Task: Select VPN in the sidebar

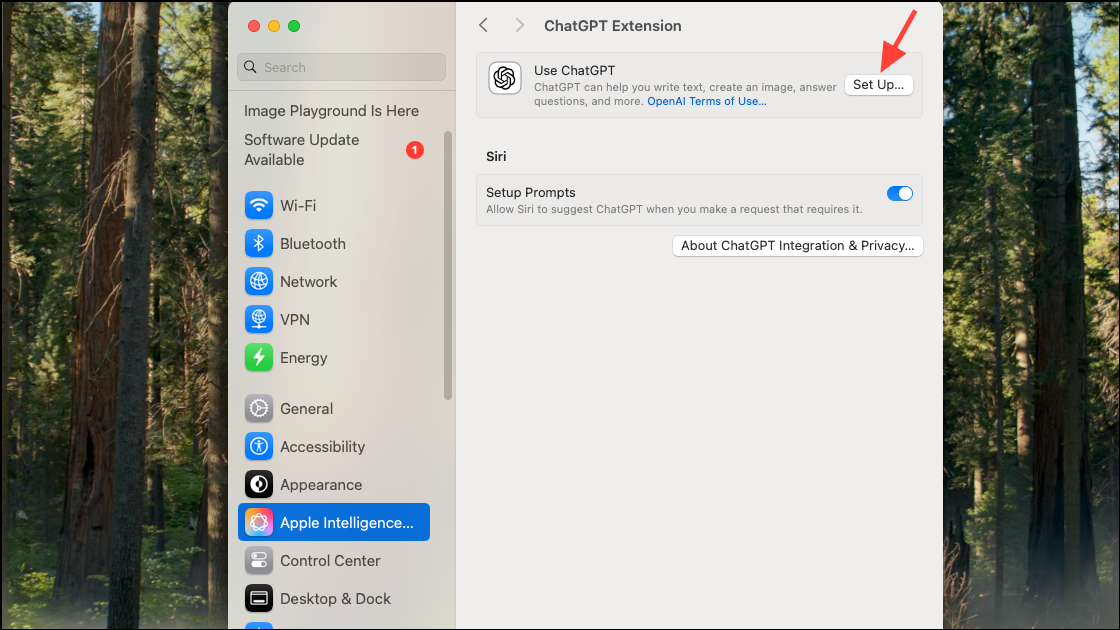Action: click(x=334, y=319)
